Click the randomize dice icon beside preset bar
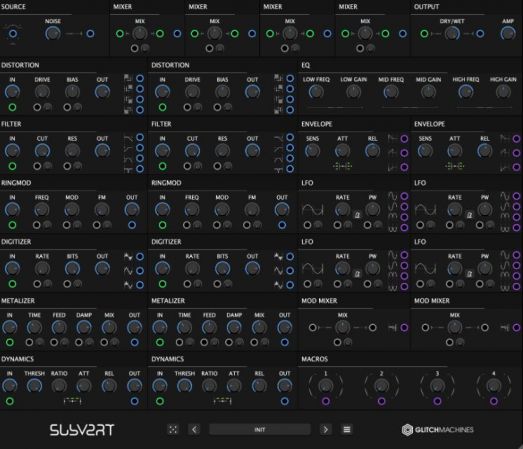 click(173, 429)
